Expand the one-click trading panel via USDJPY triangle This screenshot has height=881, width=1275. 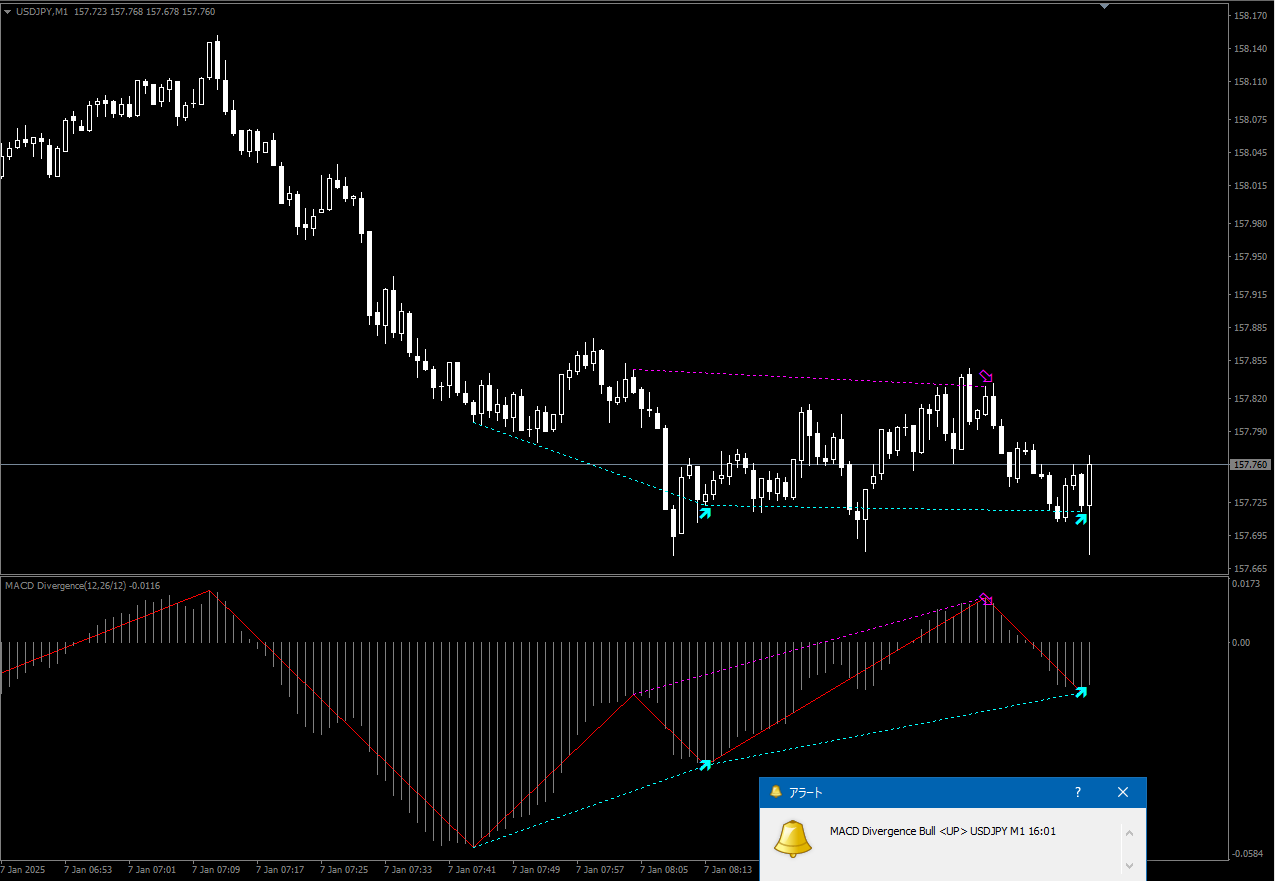tap(9, 11)
